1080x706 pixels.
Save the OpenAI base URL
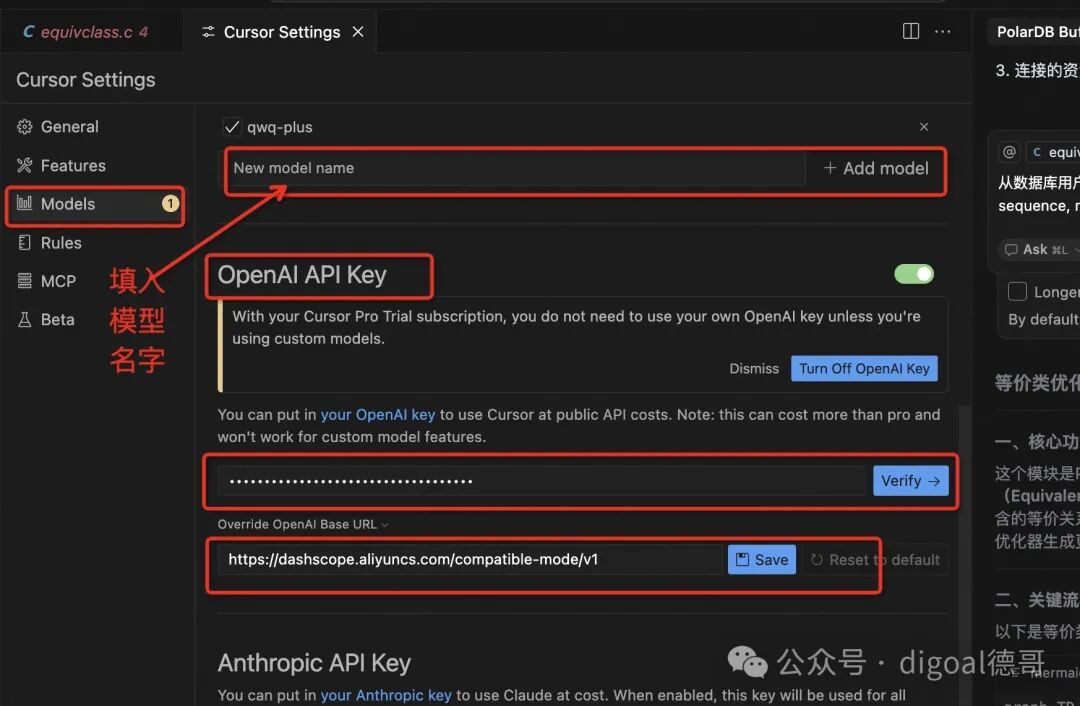click(762, 559)
